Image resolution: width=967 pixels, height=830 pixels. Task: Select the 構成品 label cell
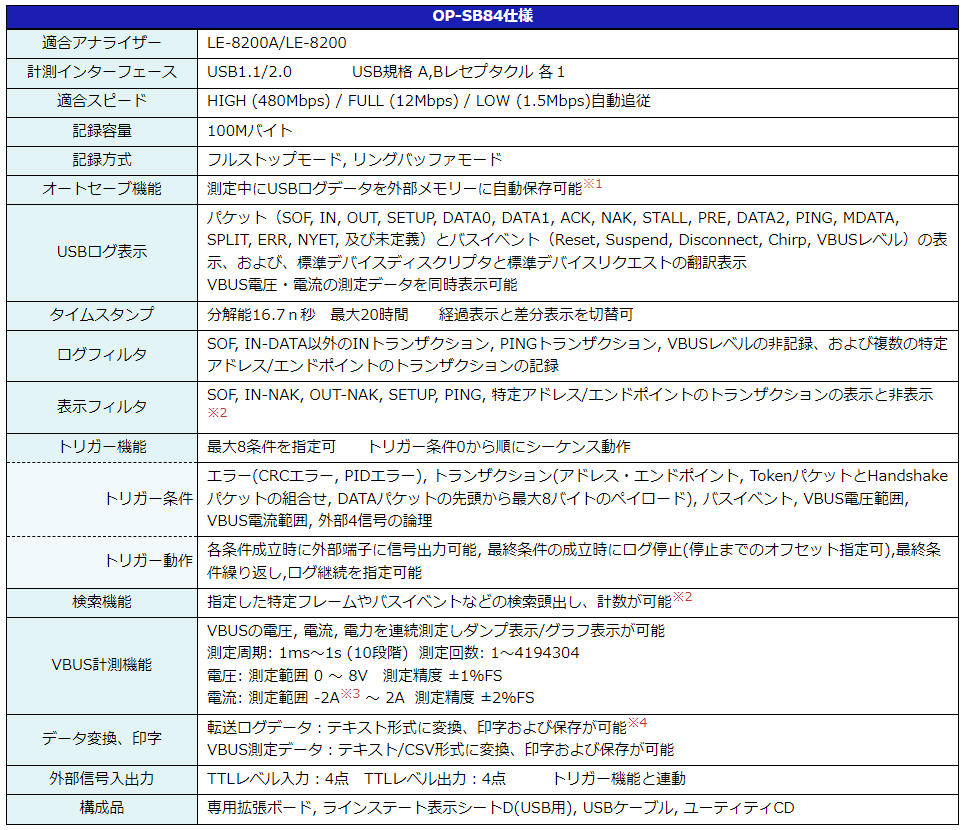click(102, 808)
